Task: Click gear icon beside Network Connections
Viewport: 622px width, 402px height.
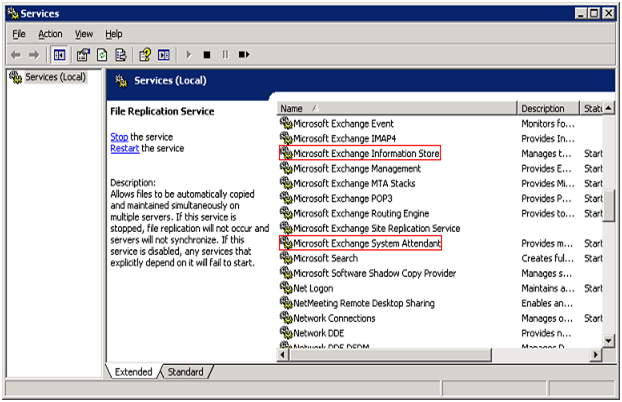Action: [286, 317]
